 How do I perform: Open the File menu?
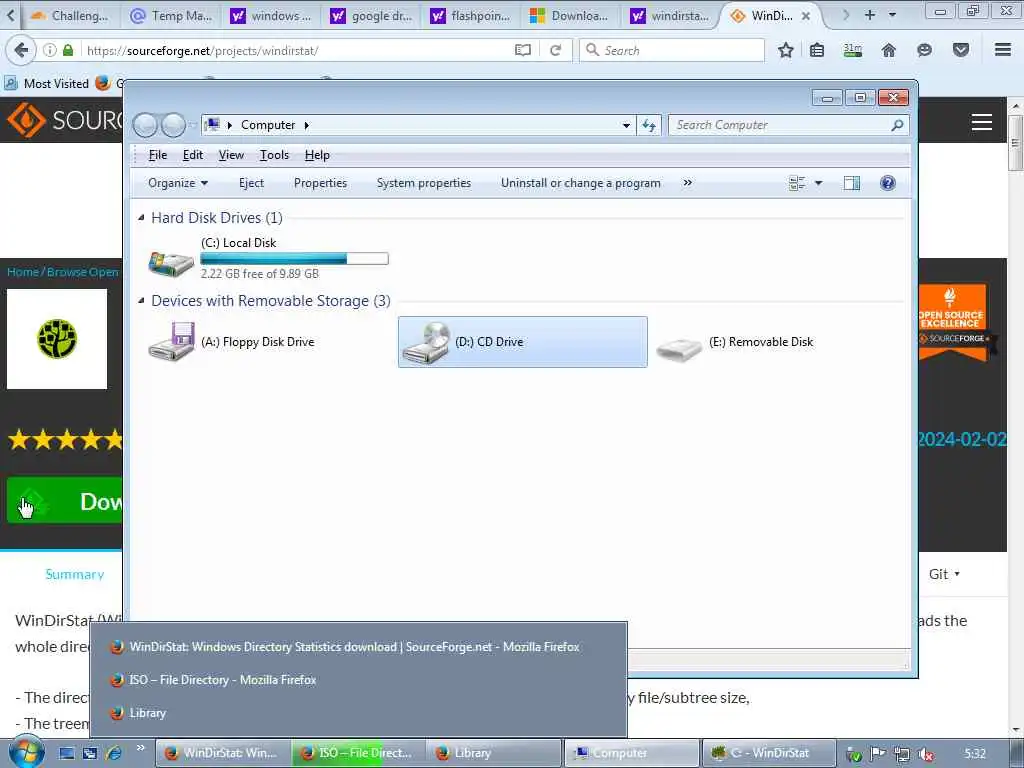(157, 155)
